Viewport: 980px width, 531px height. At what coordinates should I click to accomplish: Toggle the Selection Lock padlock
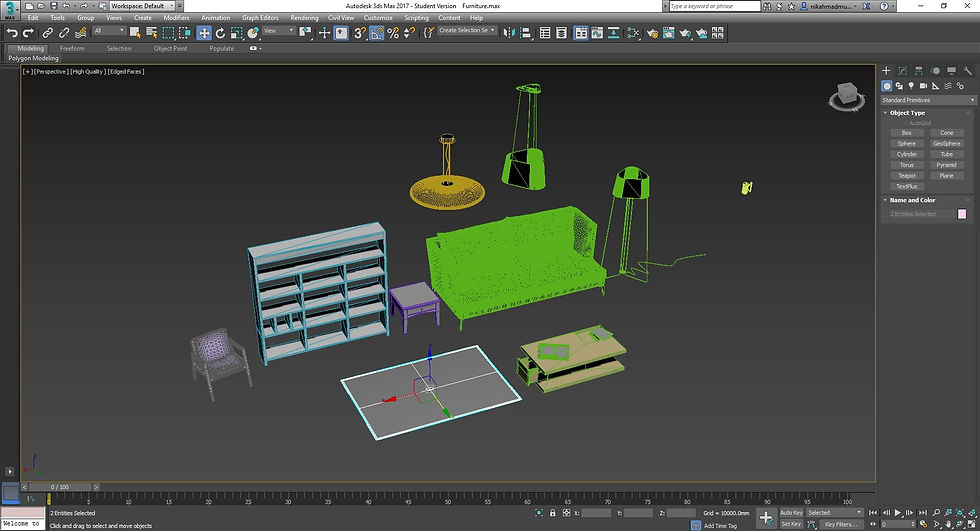552,513
